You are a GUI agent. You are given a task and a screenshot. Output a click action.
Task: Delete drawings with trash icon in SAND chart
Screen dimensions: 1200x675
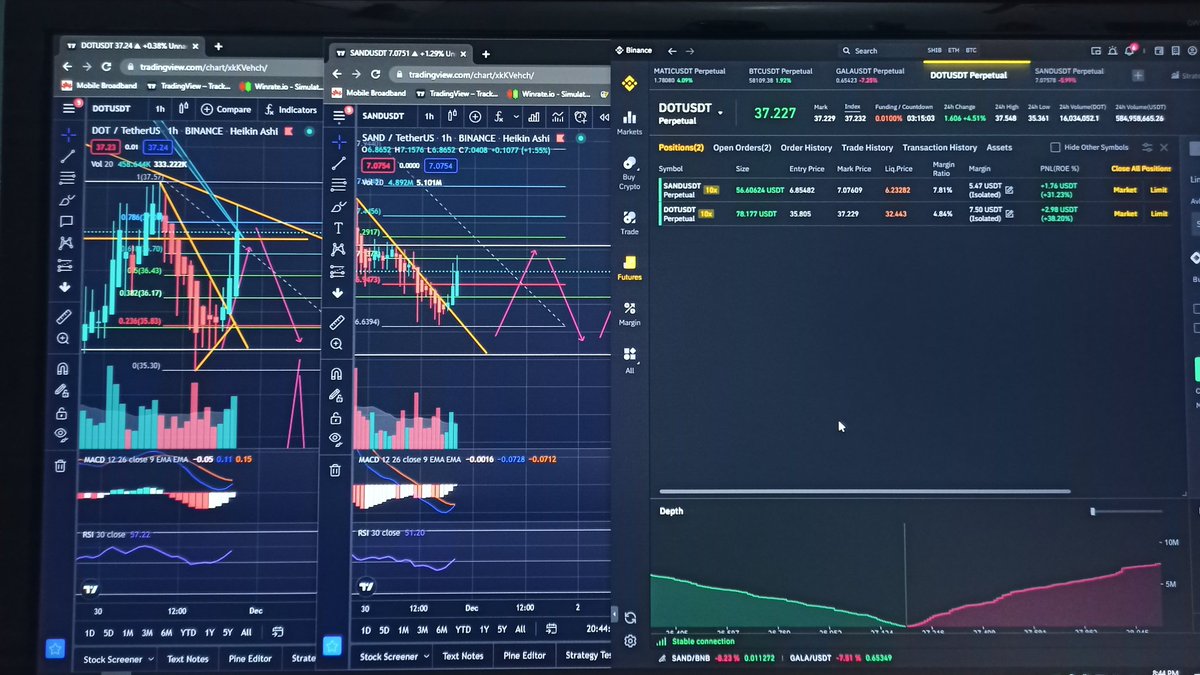(335, 469)
